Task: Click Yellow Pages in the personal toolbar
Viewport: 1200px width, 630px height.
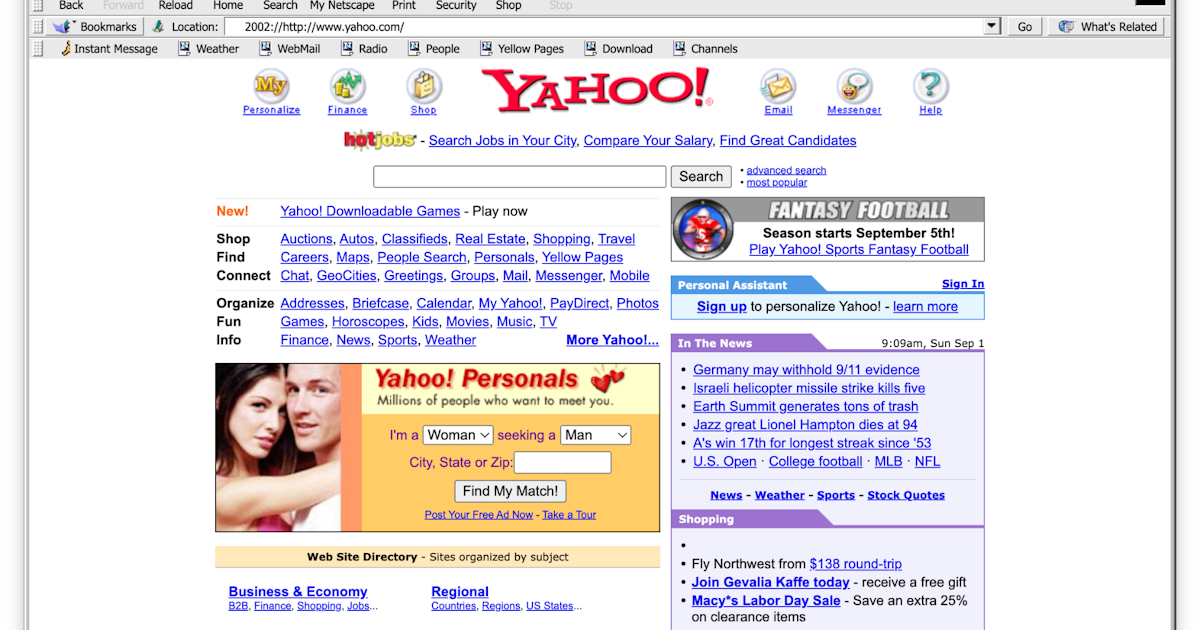Action: point(522,48)
